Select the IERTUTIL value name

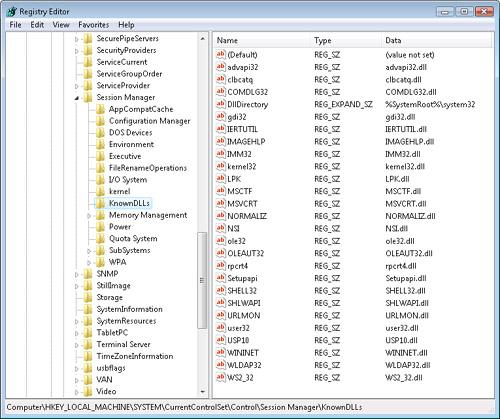pyautogui.click(x=242, y=129)
